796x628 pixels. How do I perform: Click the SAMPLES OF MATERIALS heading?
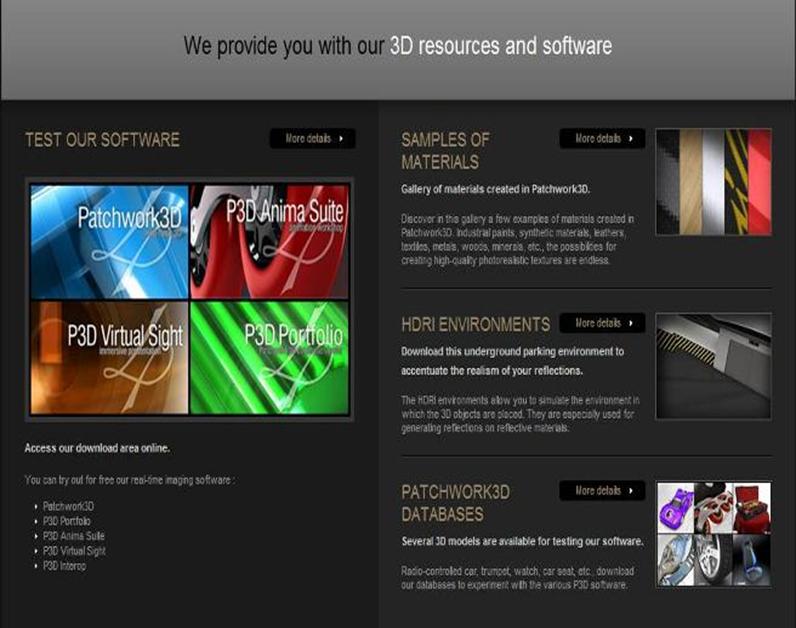pos(445,151)
